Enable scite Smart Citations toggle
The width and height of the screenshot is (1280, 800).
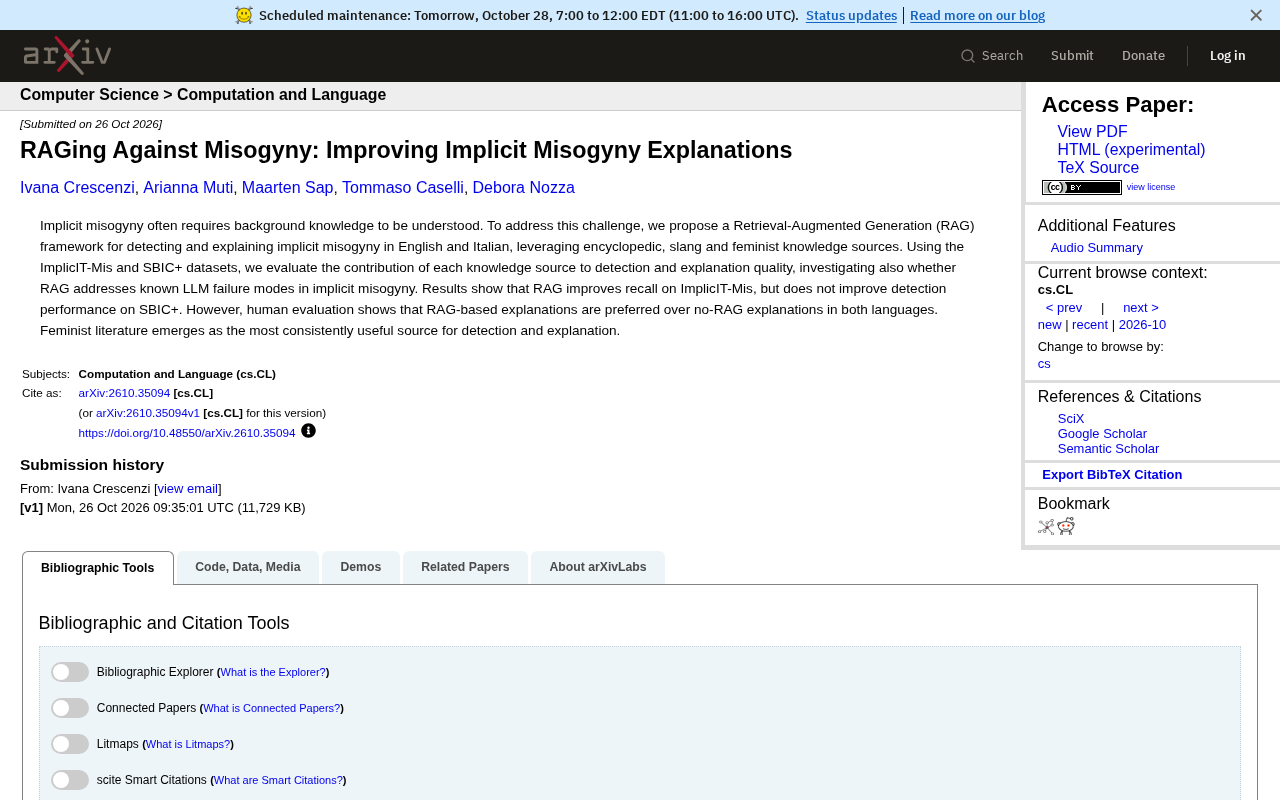coord(70,780)
